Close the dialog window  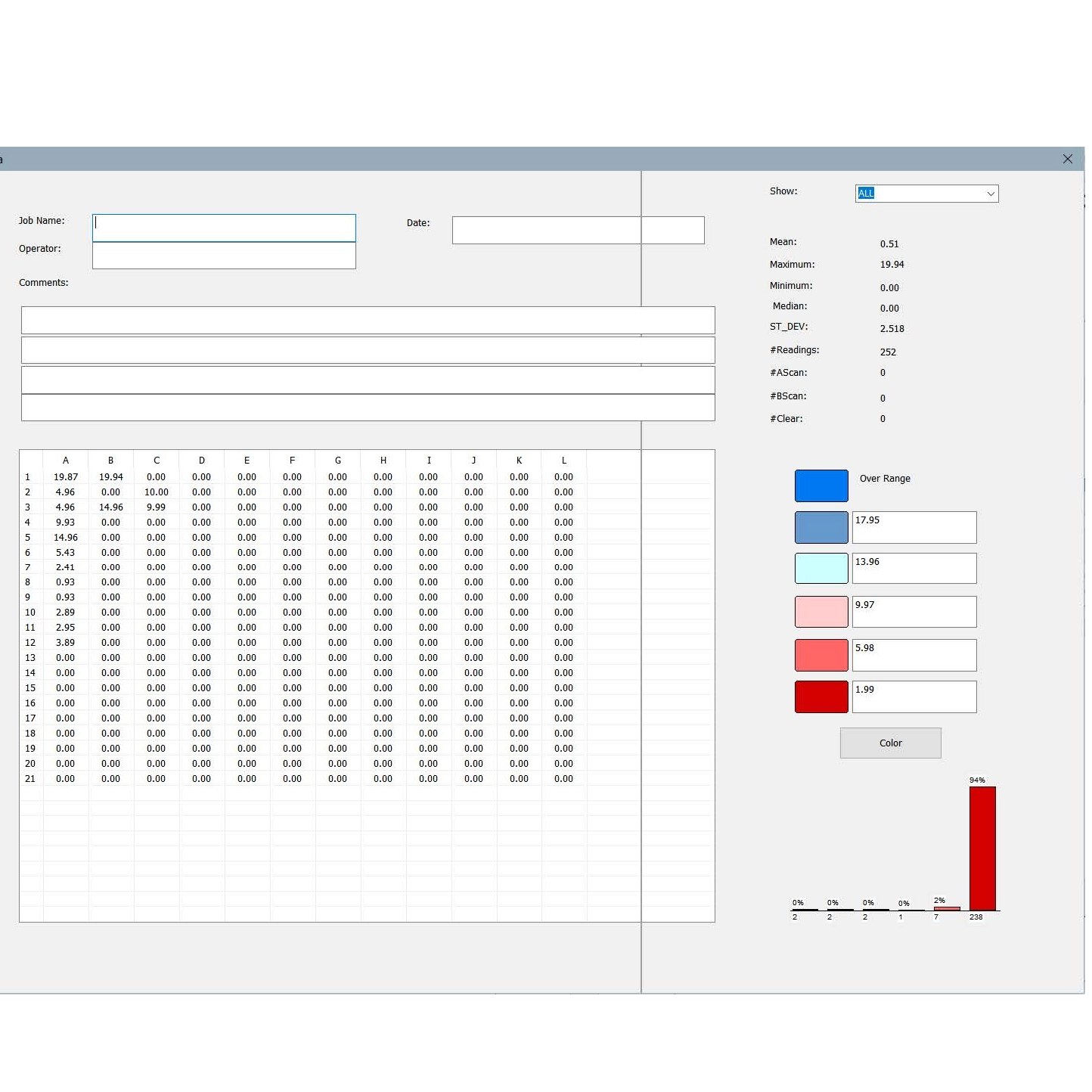tap(1067, 159)
